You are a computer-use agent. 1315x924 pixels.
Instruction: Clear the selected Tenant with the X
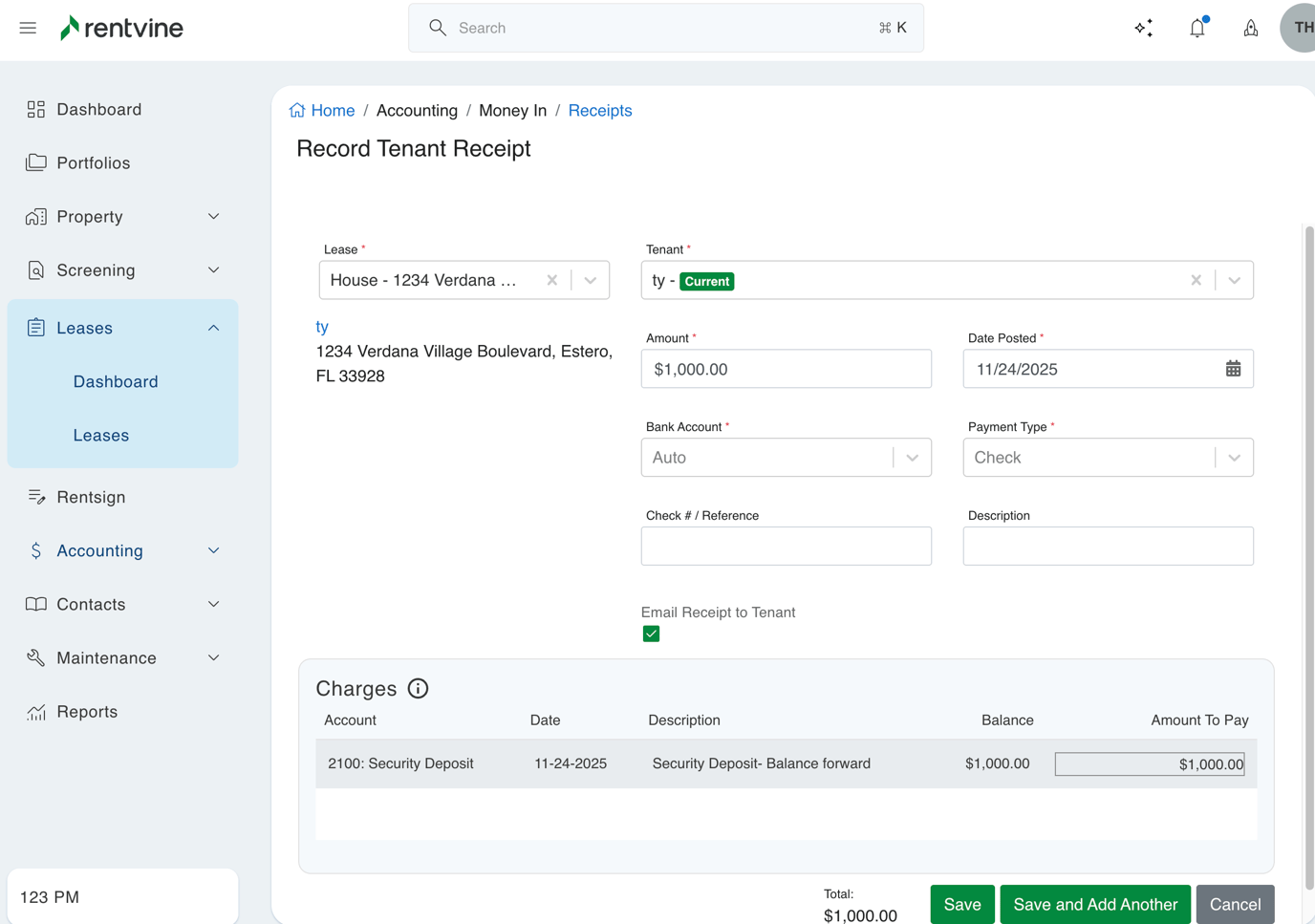[1196, 280]
